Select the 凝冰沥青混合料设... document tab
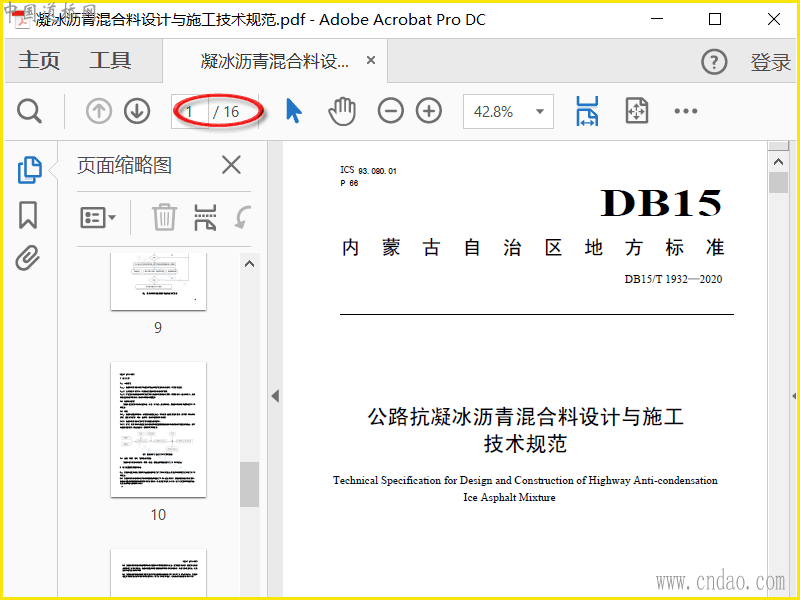This screenshot has width=800, height=600. (x=274, y=61)
